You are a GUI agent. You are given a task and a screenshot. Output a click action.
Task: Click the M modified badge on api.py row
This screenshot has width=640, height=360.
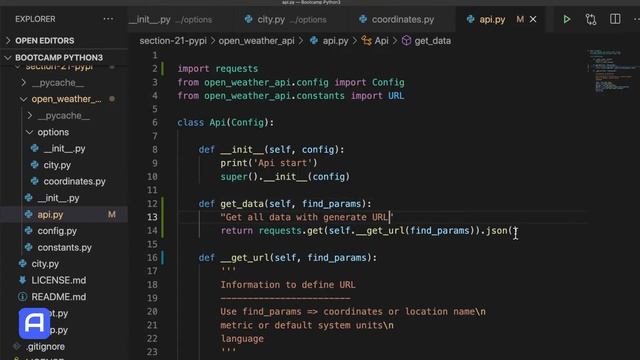pyautogui.click(x=111, y=214)
